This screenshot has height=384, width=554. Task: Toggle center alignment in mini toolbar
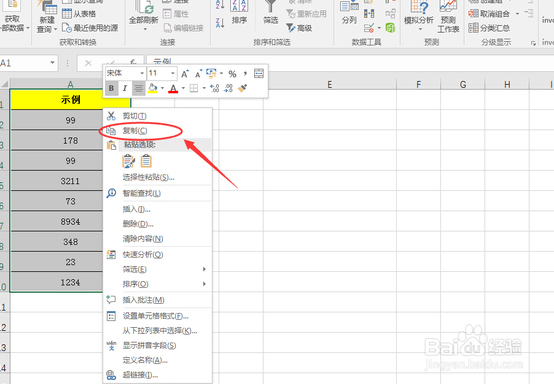138,88
